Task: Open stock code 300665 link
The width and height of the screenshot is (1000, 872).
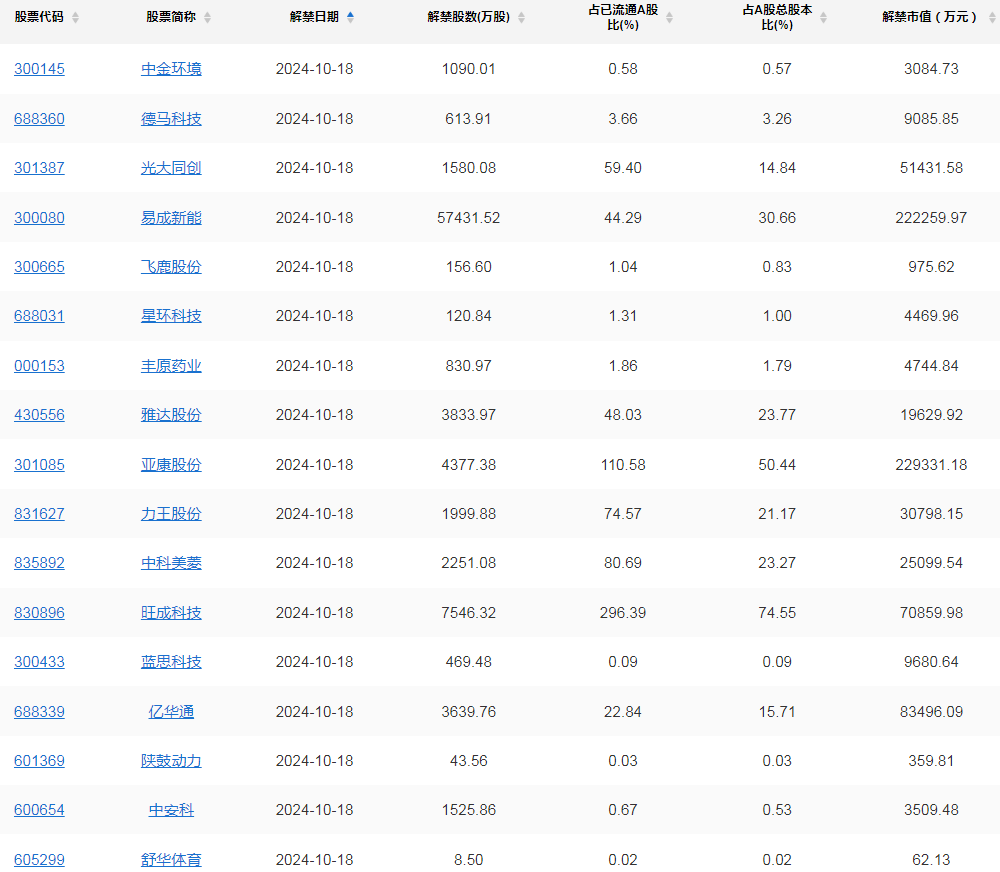Action: click(40, 267)
